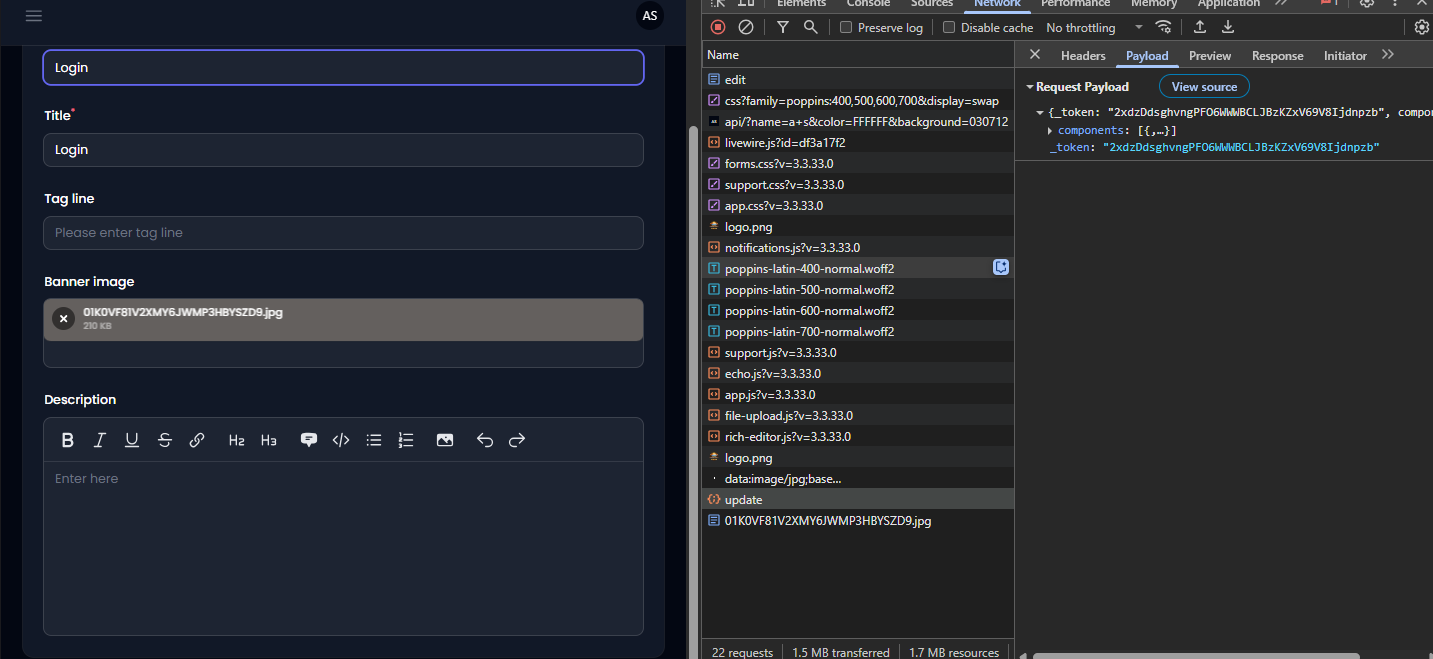Select the update request row
1433x659 pixels.
click(x=858, y=500)
